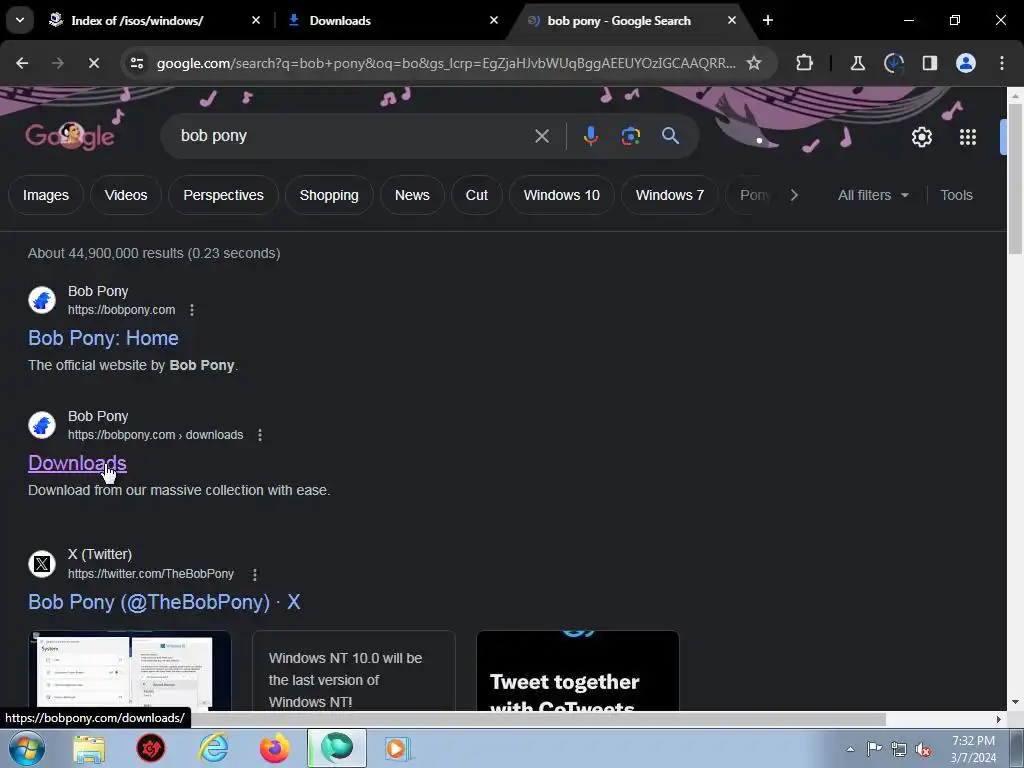1024x768 pixels.
Task: Open the Tools search options
Action: 956,195
